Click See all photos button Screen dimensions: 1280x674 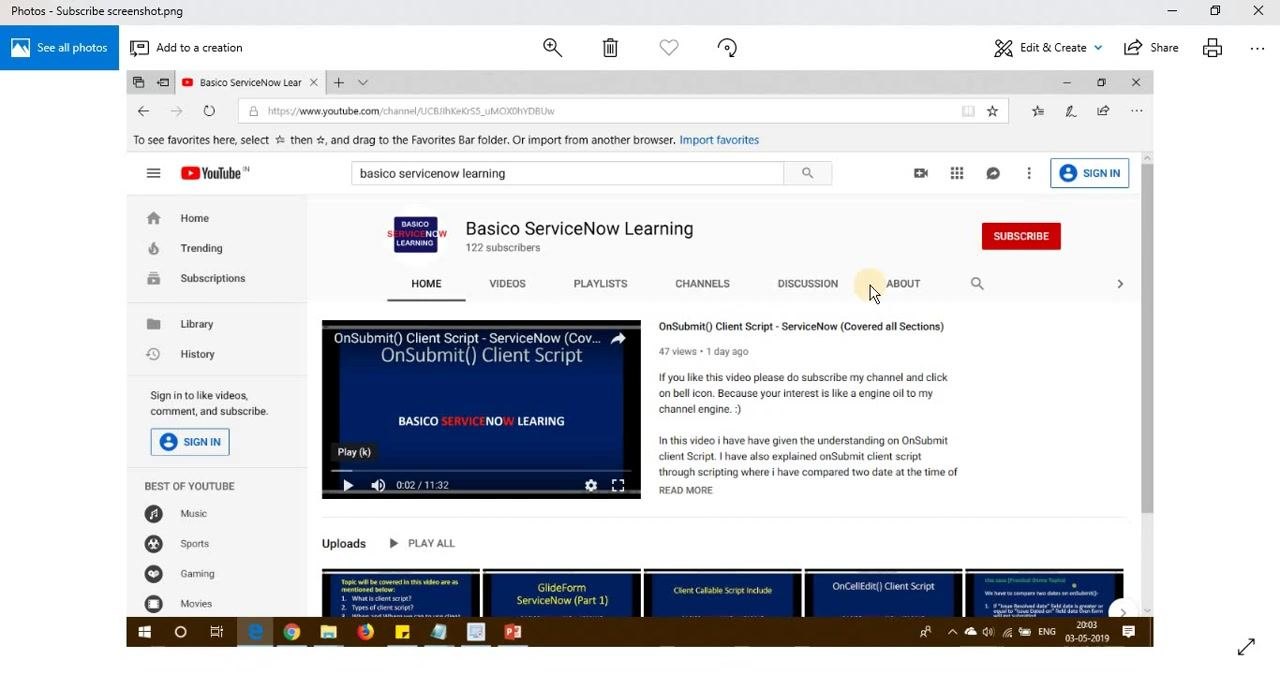59,47
